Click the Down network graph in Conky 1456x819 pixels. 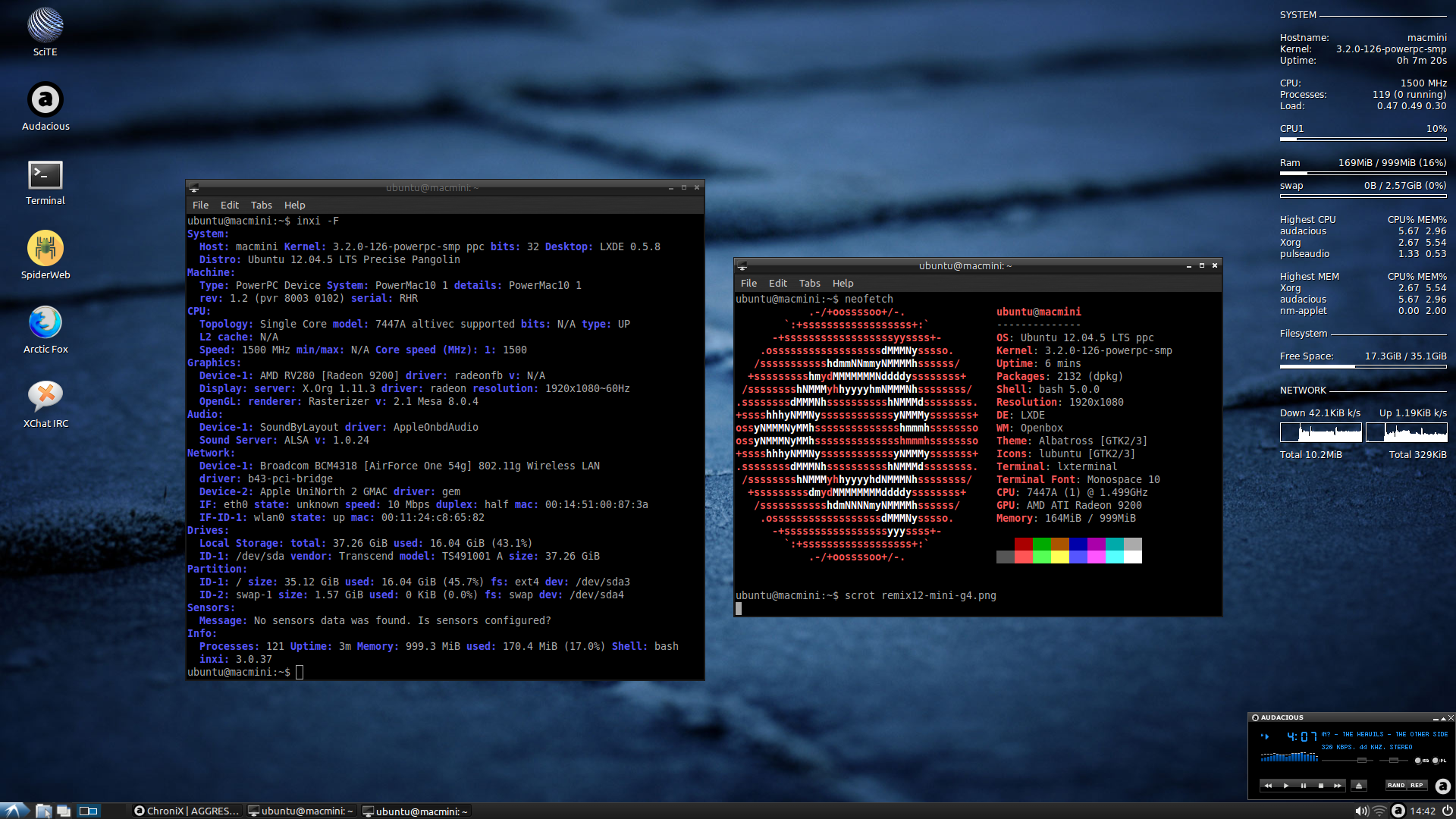coord(1321,432)
